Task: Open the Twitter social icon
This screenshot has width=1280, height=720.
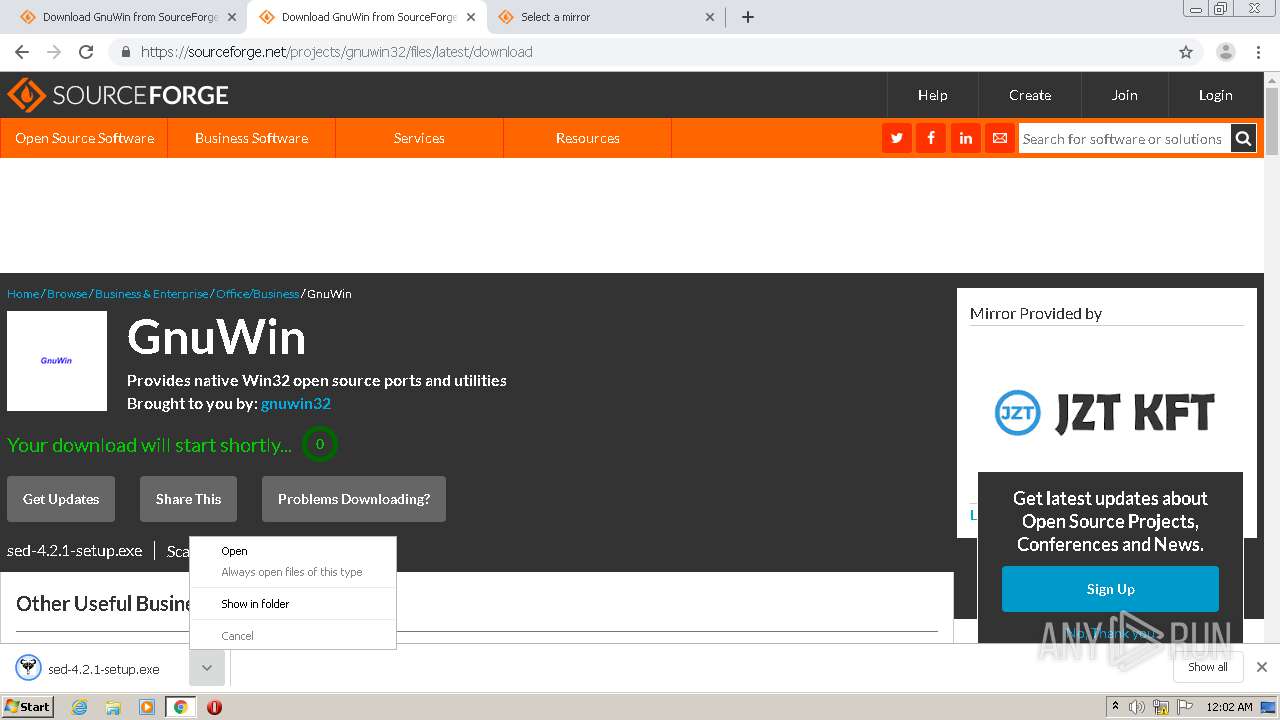Action: point(897,138)
